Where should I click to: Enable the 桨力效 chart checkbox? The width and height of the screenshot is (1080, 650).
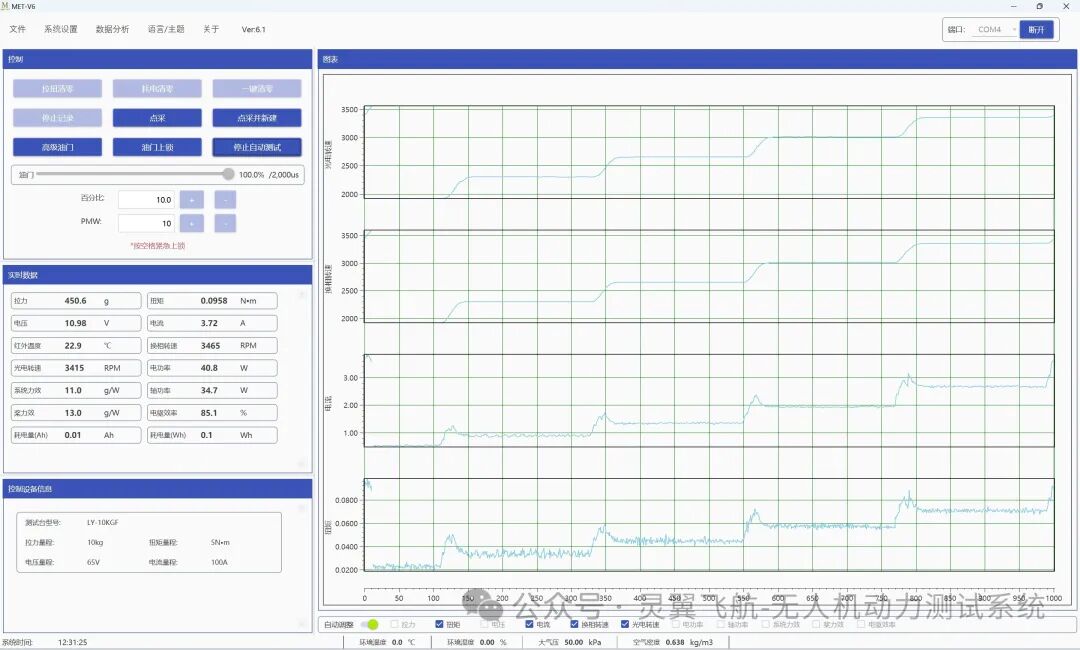click(x=816, y=625)
